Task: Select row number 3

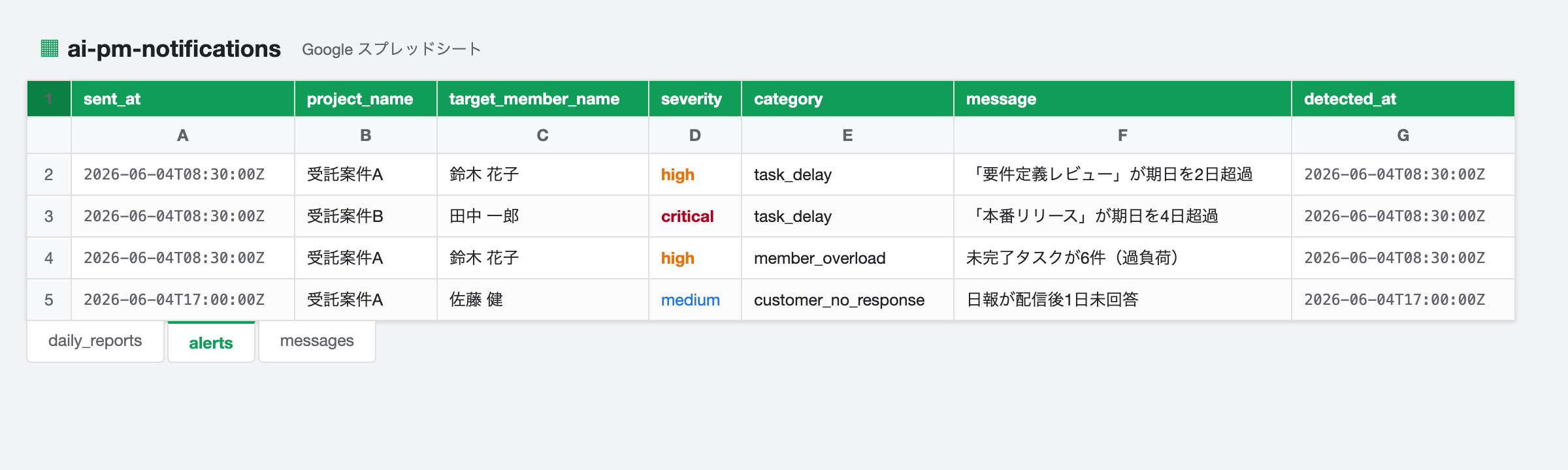Action: pos(49,216)
